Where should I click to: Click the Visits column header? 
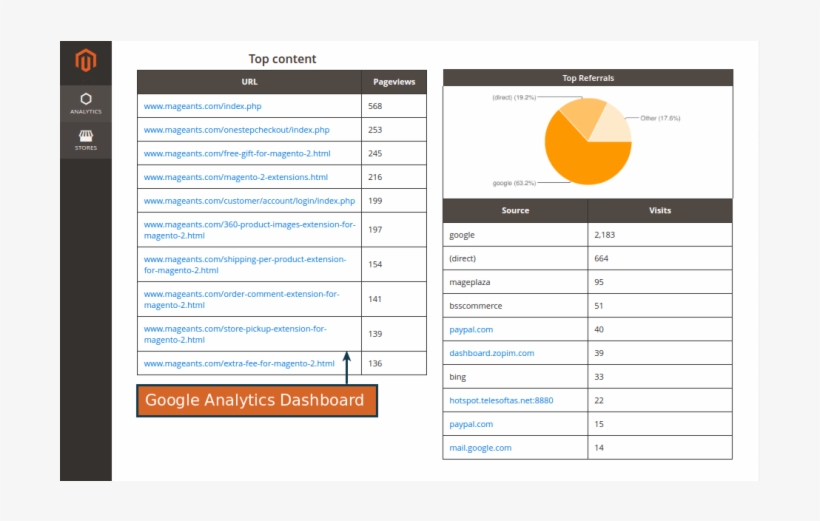[x=660, y=210]
